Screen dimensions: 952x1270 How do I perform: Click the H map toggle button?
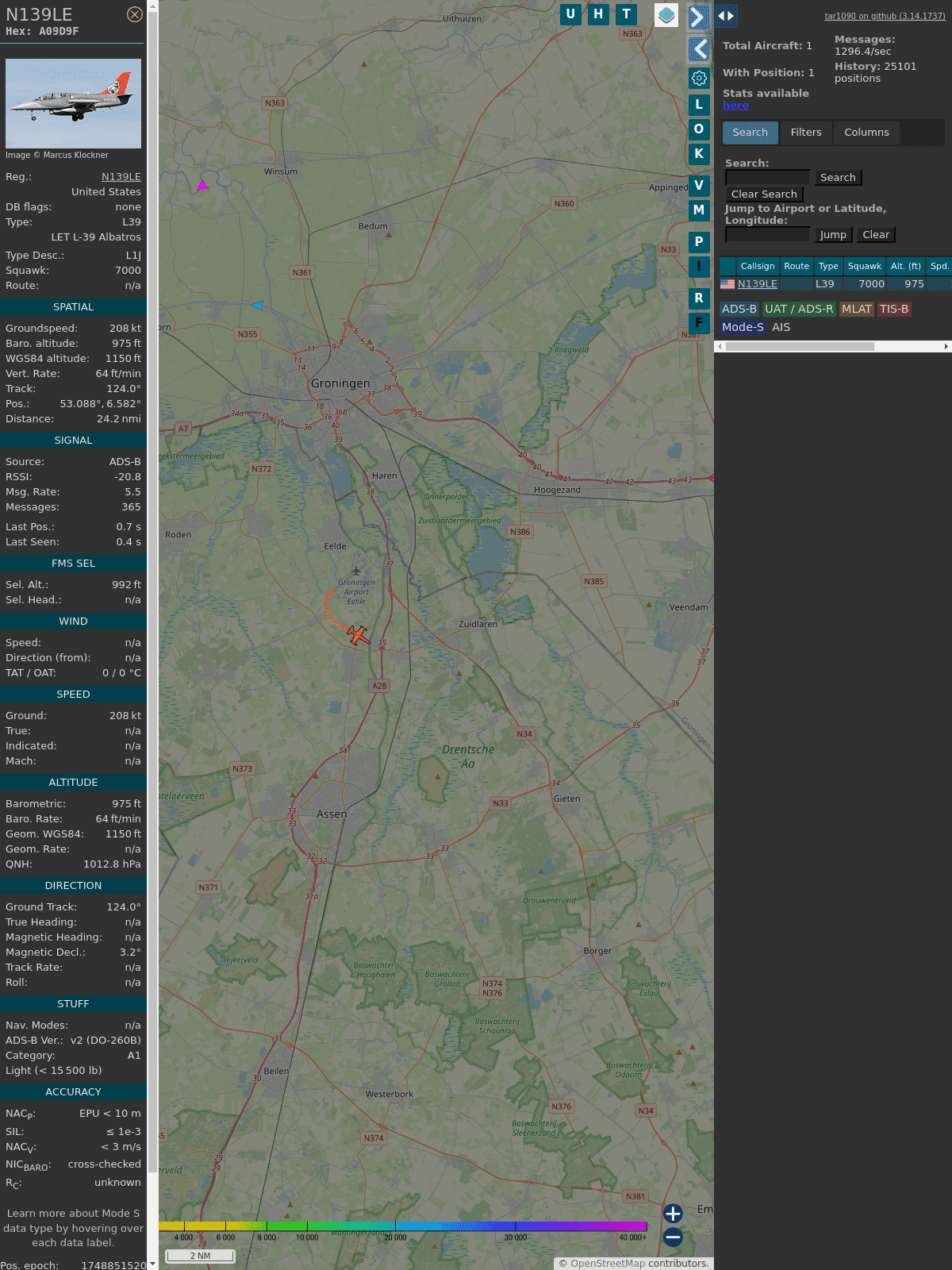pyautogui.click(x=598, y=14)
